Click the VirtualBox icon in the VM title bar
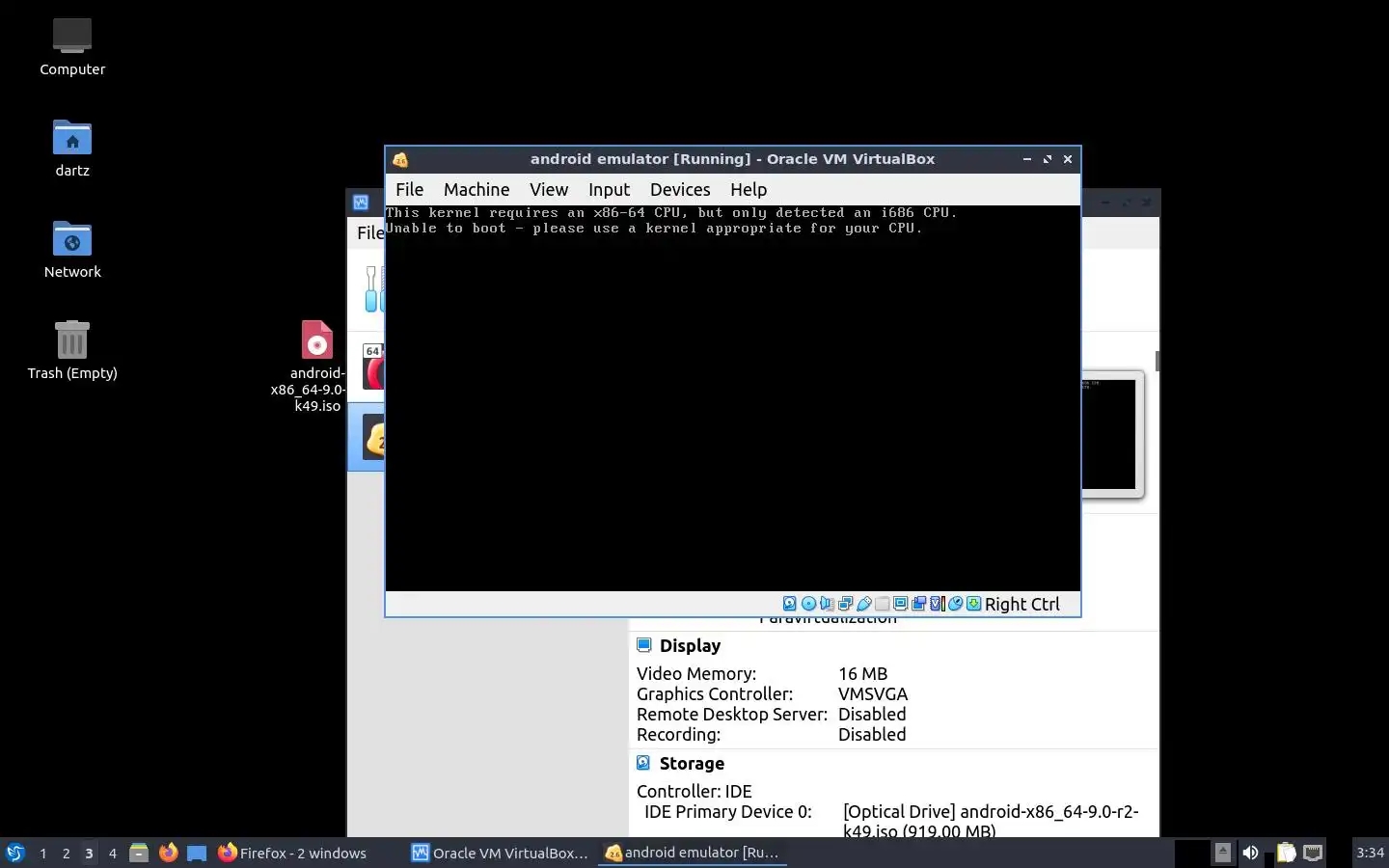Viewport: 1389px width, 868px height. (400, 159)
